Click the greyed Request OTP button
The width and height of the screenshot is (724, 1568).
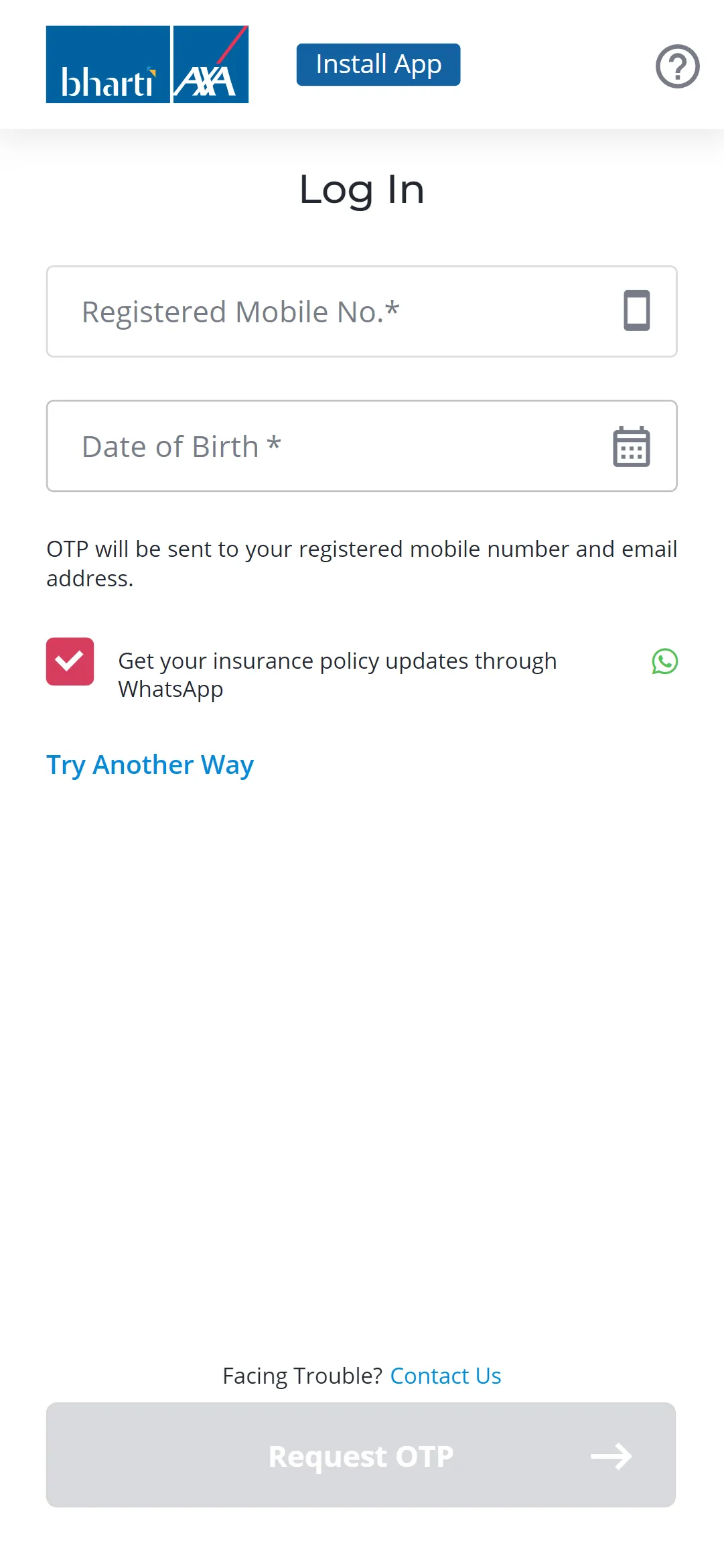(x=362, y=1455)
